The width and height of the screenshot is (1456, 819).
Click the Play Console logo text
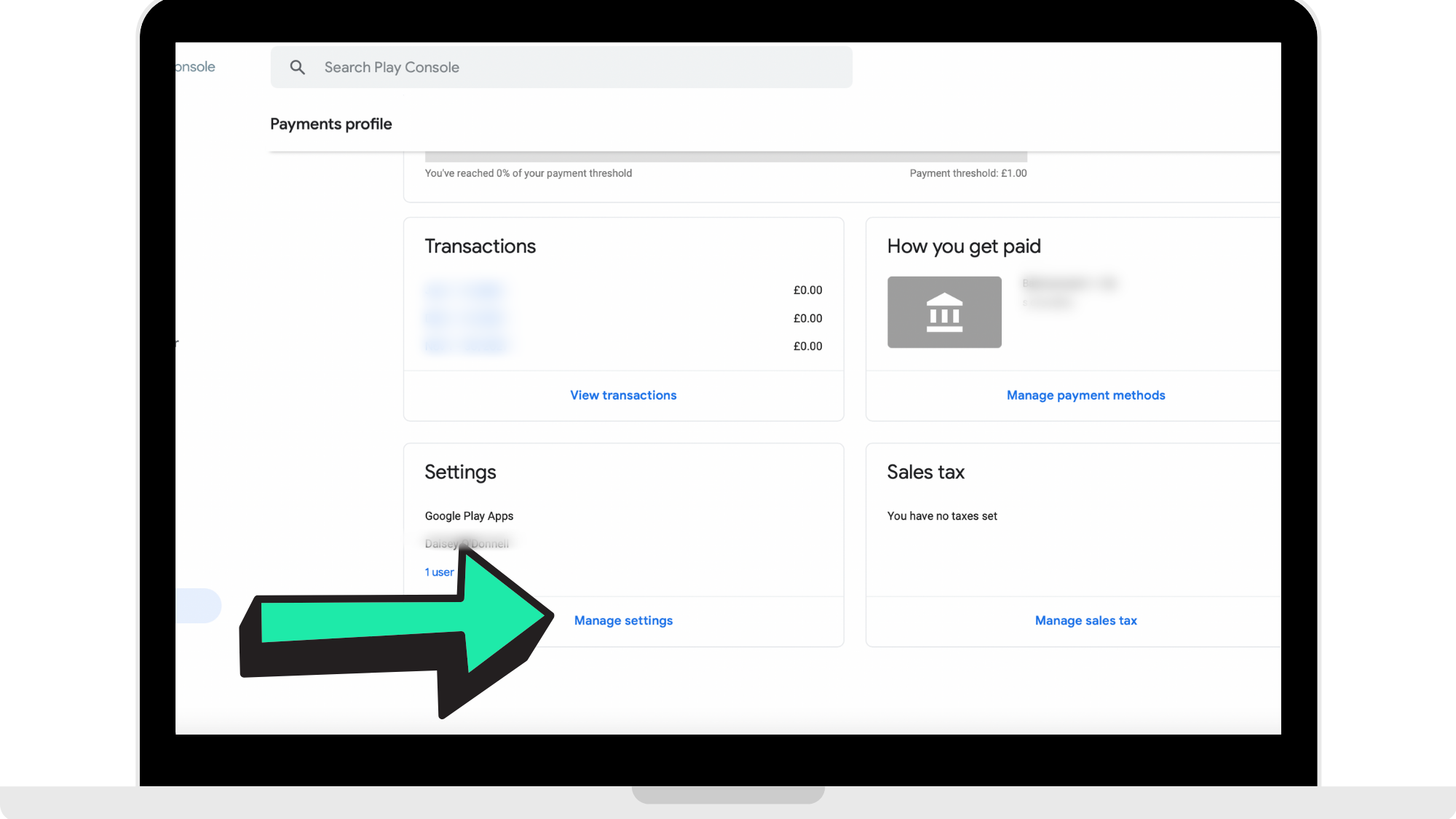[195, 67]
